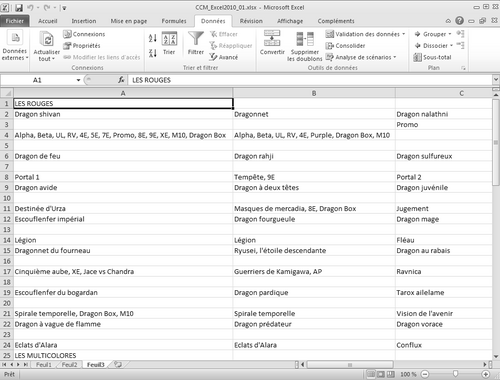Click the vertical scrollbar down arrow
This screenshot has width=500, height=380.
coord(496,356)
